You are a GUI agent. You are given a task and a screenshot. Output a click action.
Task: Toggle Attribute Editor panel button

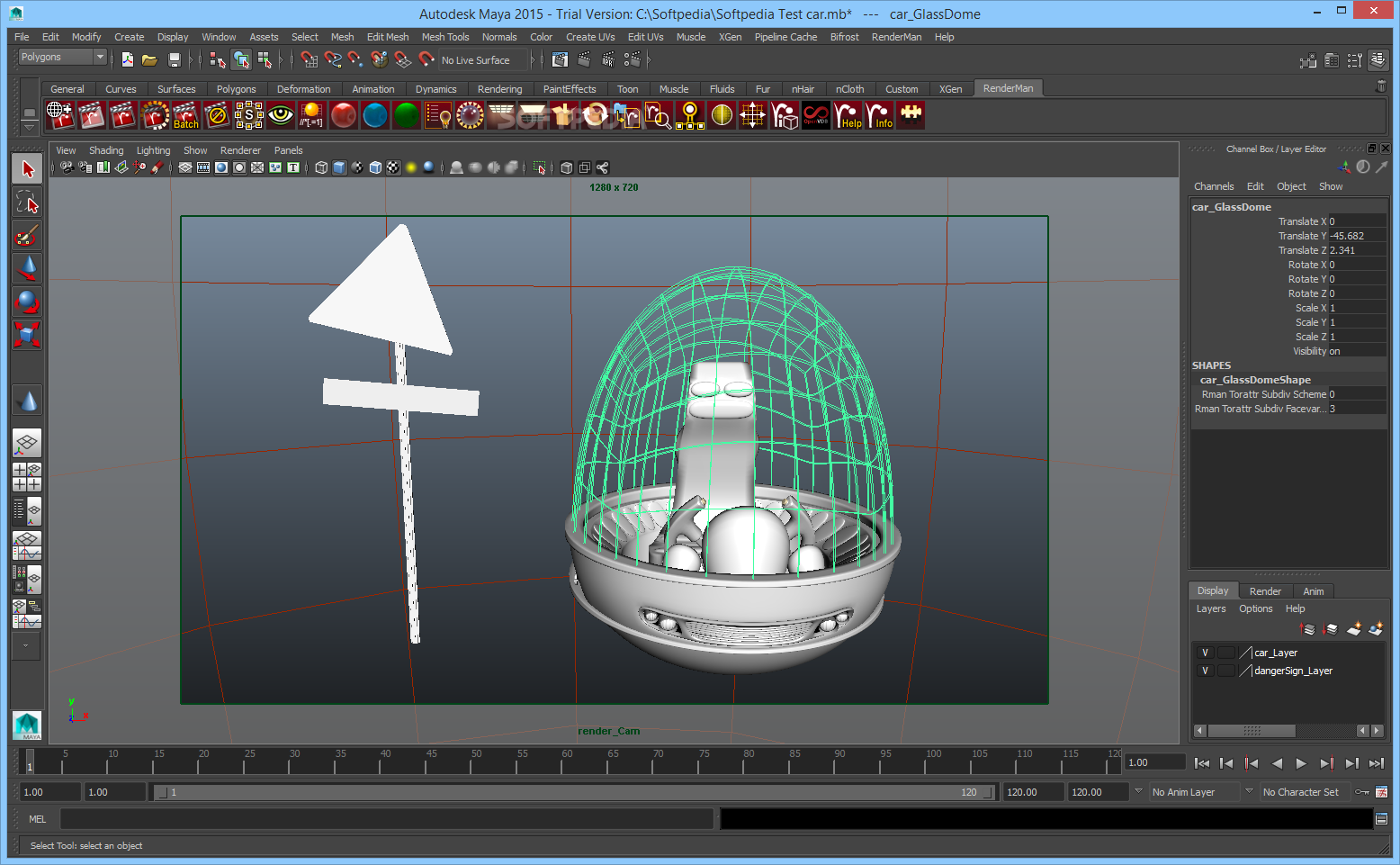pos(1332,60)
